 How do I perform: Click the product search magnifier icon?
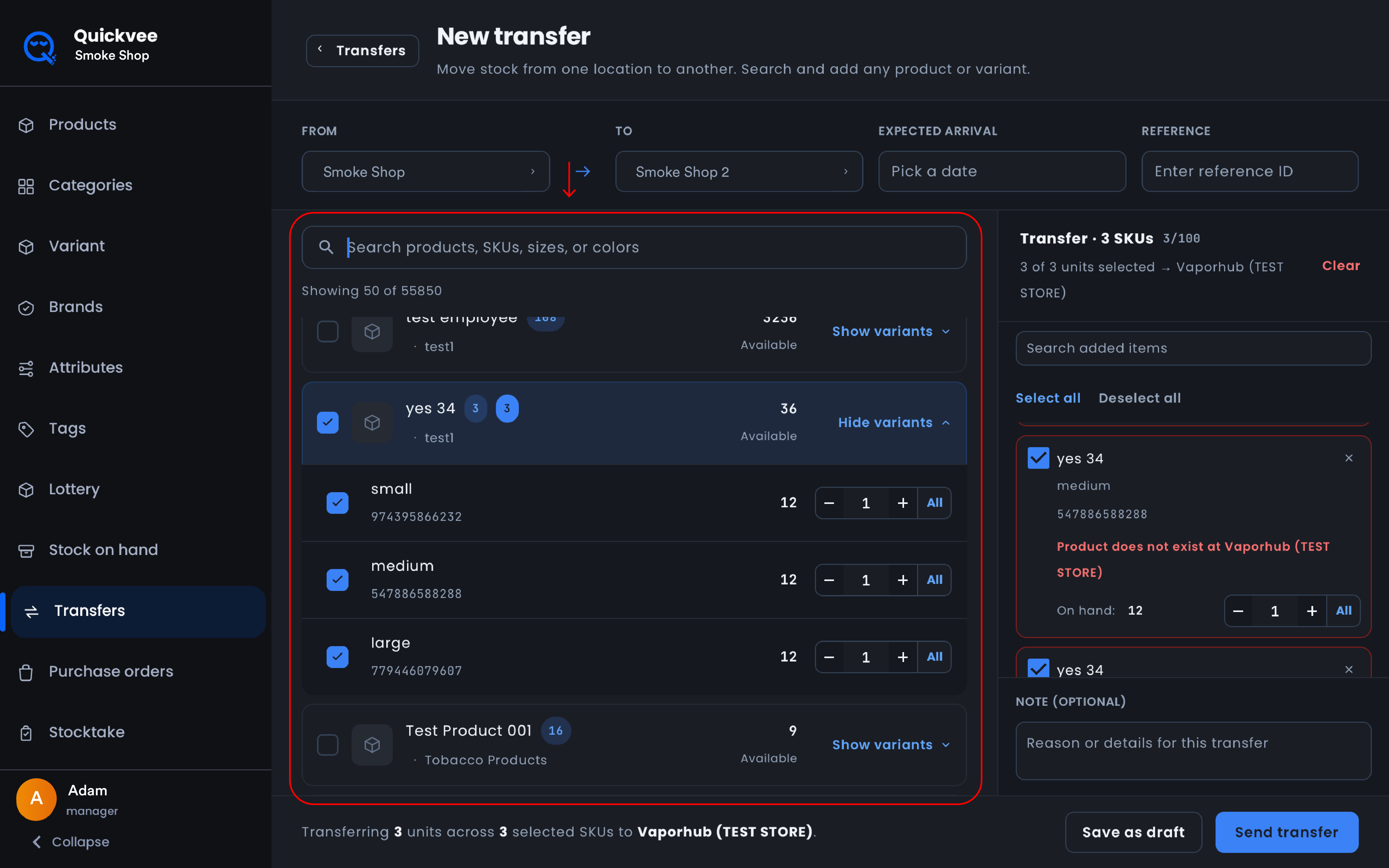tap(326, 247)
